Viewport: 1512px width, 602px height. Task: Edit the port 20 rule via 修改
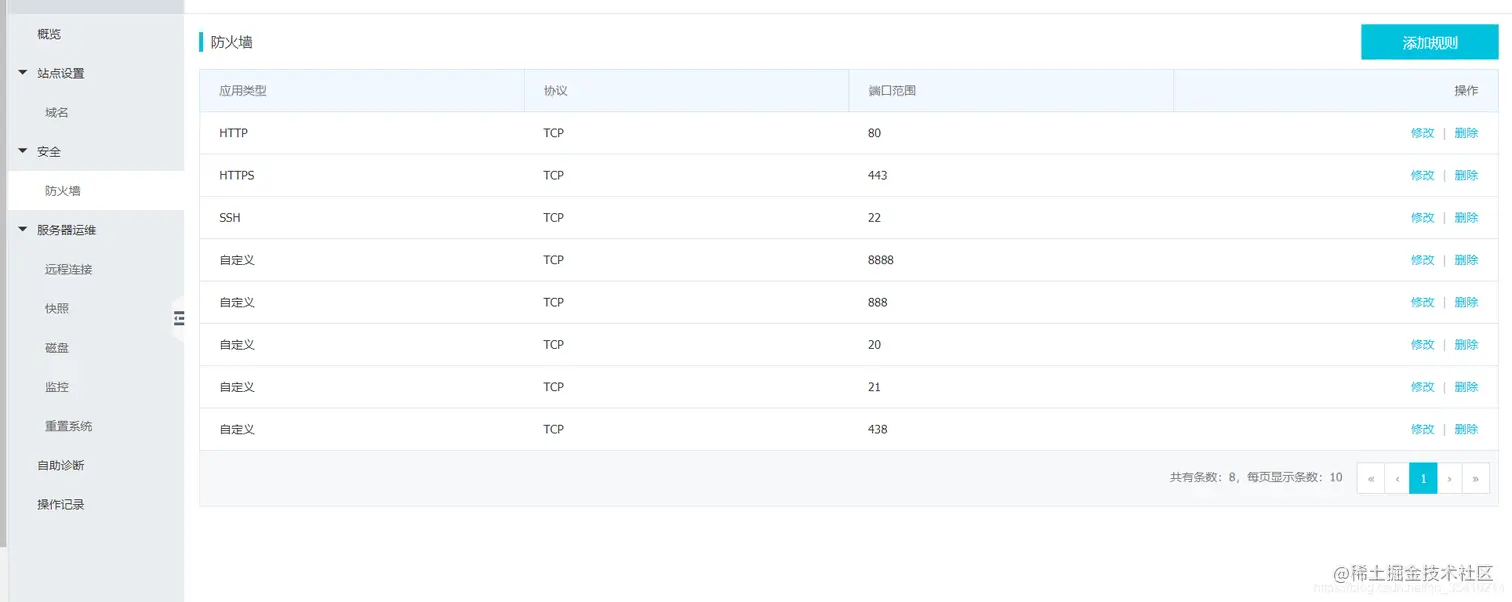click(1422, 345)
